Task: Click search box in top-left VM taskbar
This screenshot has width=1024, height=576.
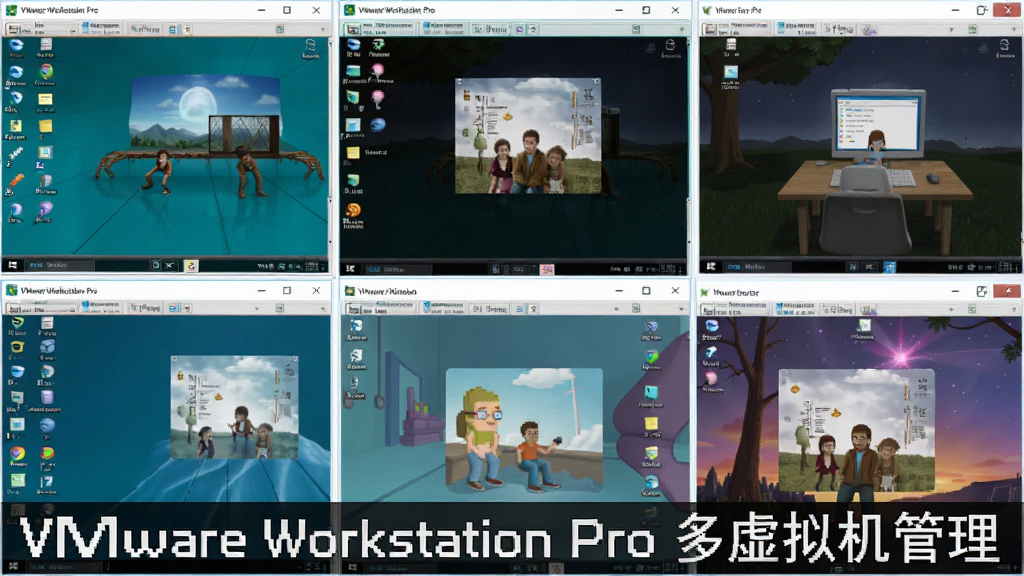Action: tap(59, 265)
